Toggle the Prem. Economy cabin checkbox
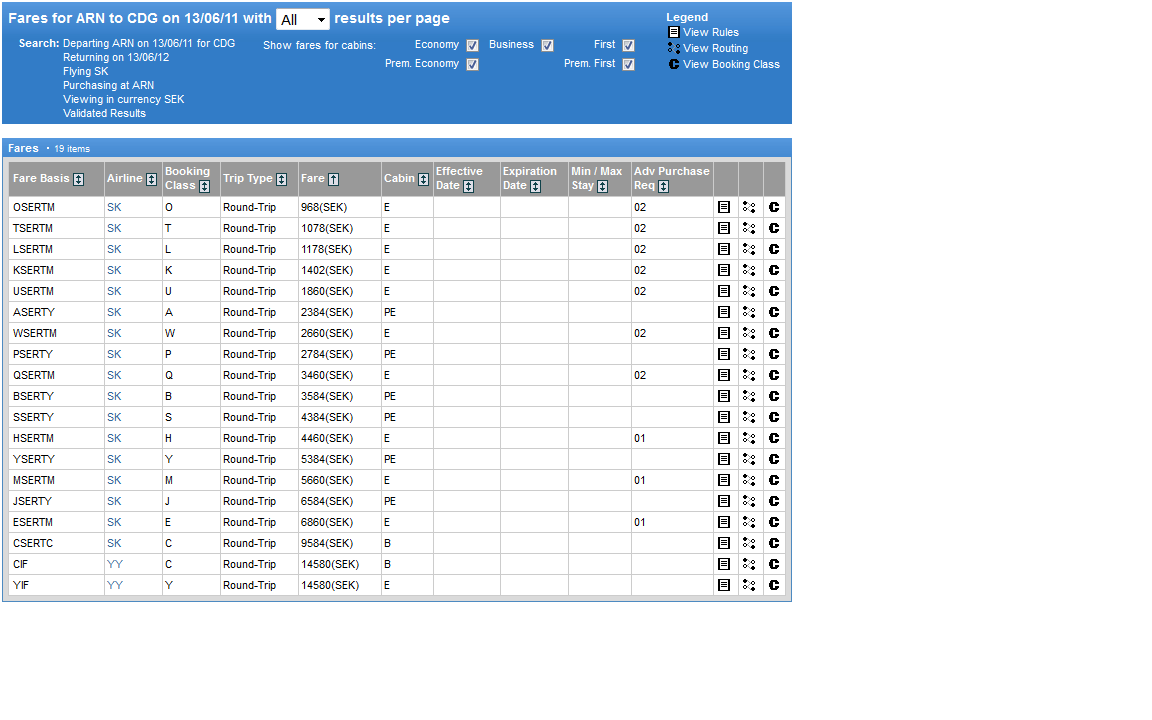The height and width of the screenshot is (720, 1152). [472, 64]
